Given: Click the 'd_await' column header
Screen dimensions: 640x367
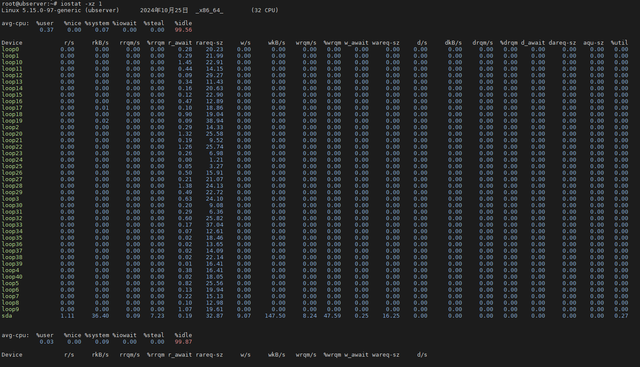Looking at the screenshot, I should coord(533,43).
